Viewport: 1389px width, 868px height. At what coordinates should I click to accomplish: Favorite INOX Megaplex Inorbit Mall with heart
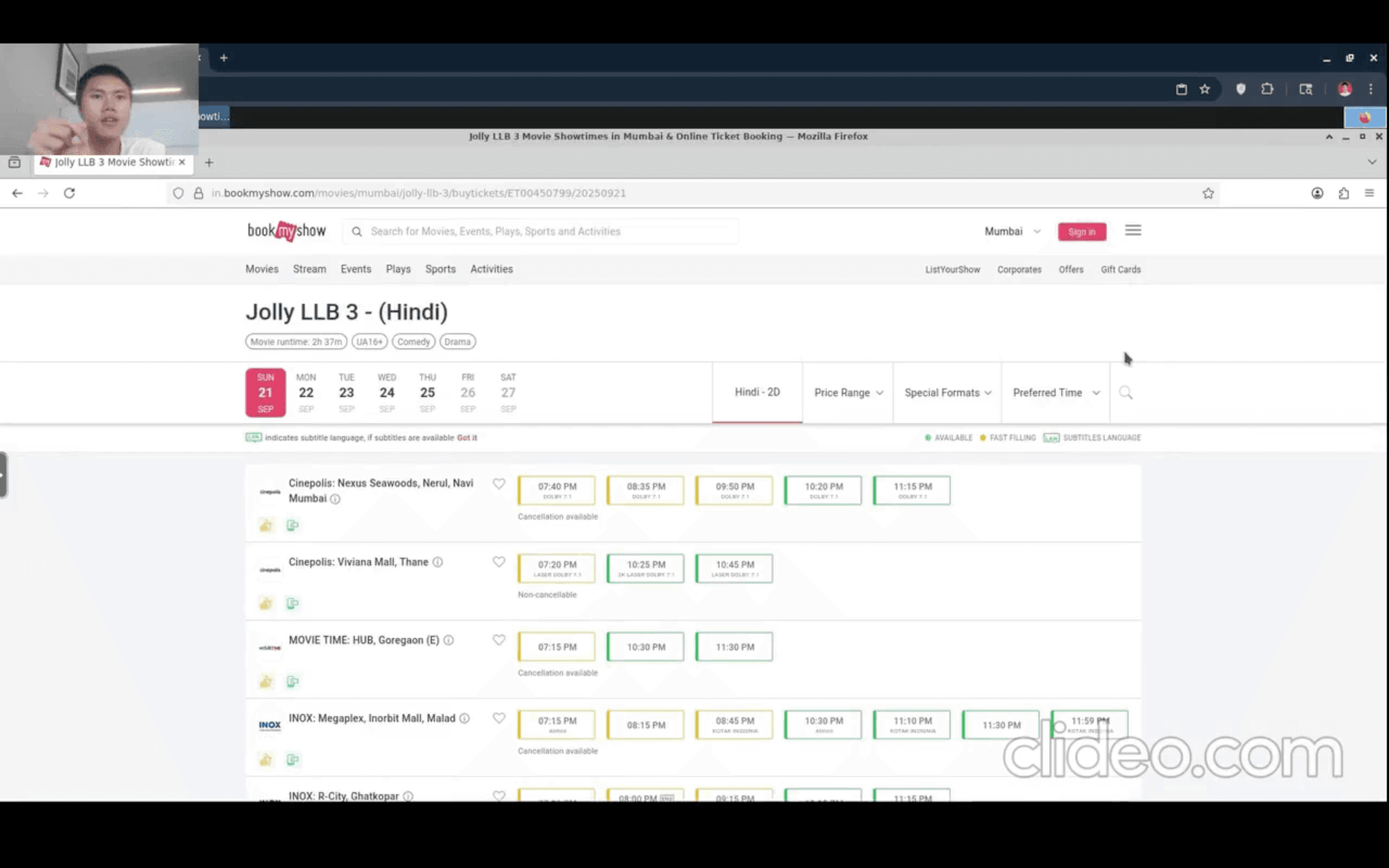[498, 718]
